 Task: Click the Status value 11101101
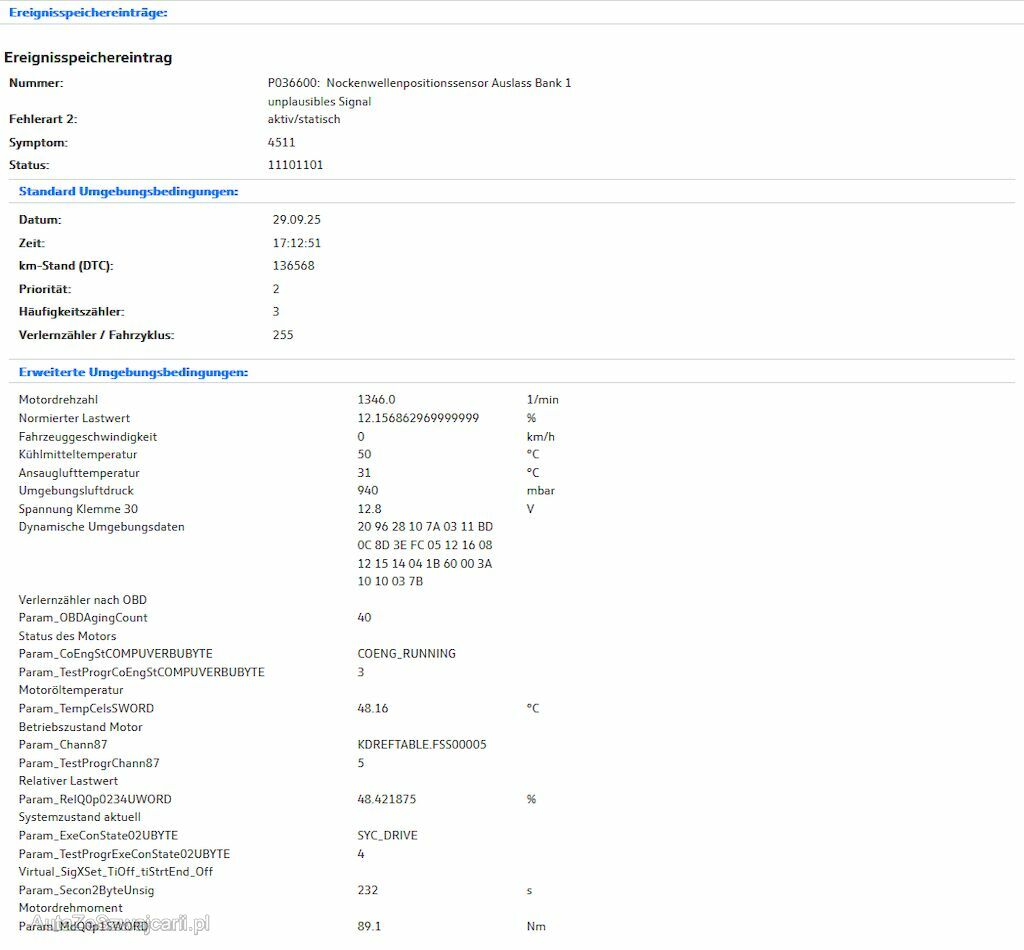[x=295, y=165]
